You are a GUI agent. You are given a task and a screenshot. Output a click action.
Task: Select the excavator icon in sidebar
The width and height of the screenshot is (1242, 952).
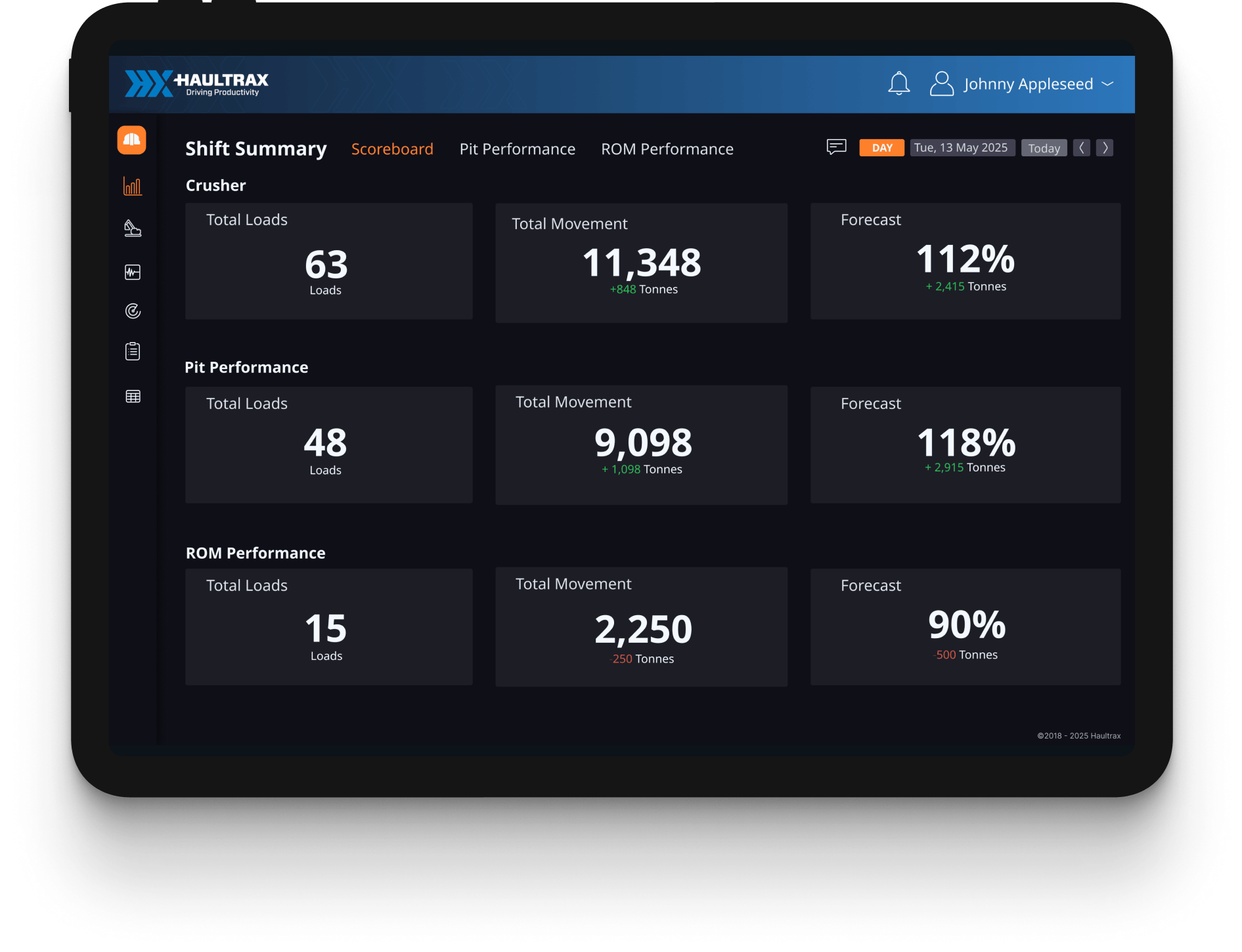pyautogui.click(x=133, y=228)
